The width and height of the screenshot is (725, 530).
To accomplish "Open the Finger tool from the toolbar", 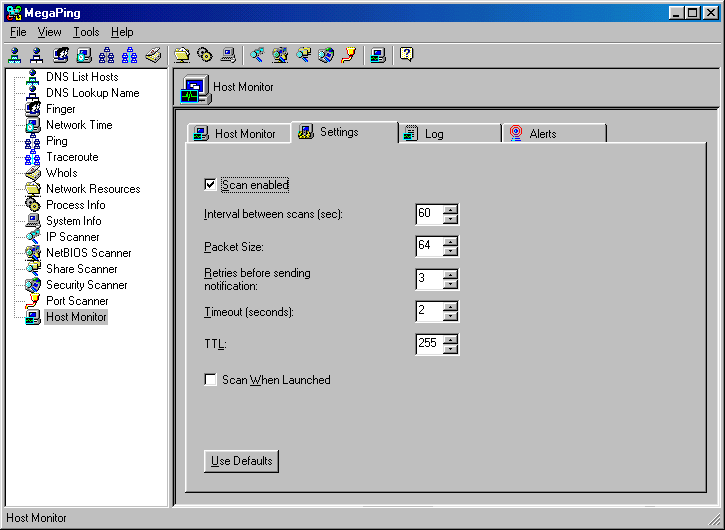I will (x=61, y=55).
